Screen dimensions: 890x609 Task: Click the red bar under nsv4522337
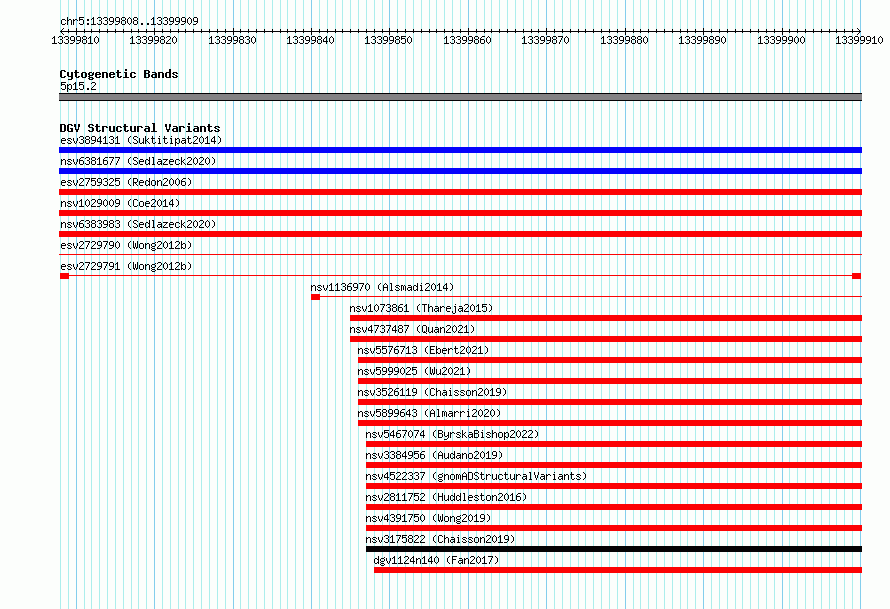click(x=614, y=486)
